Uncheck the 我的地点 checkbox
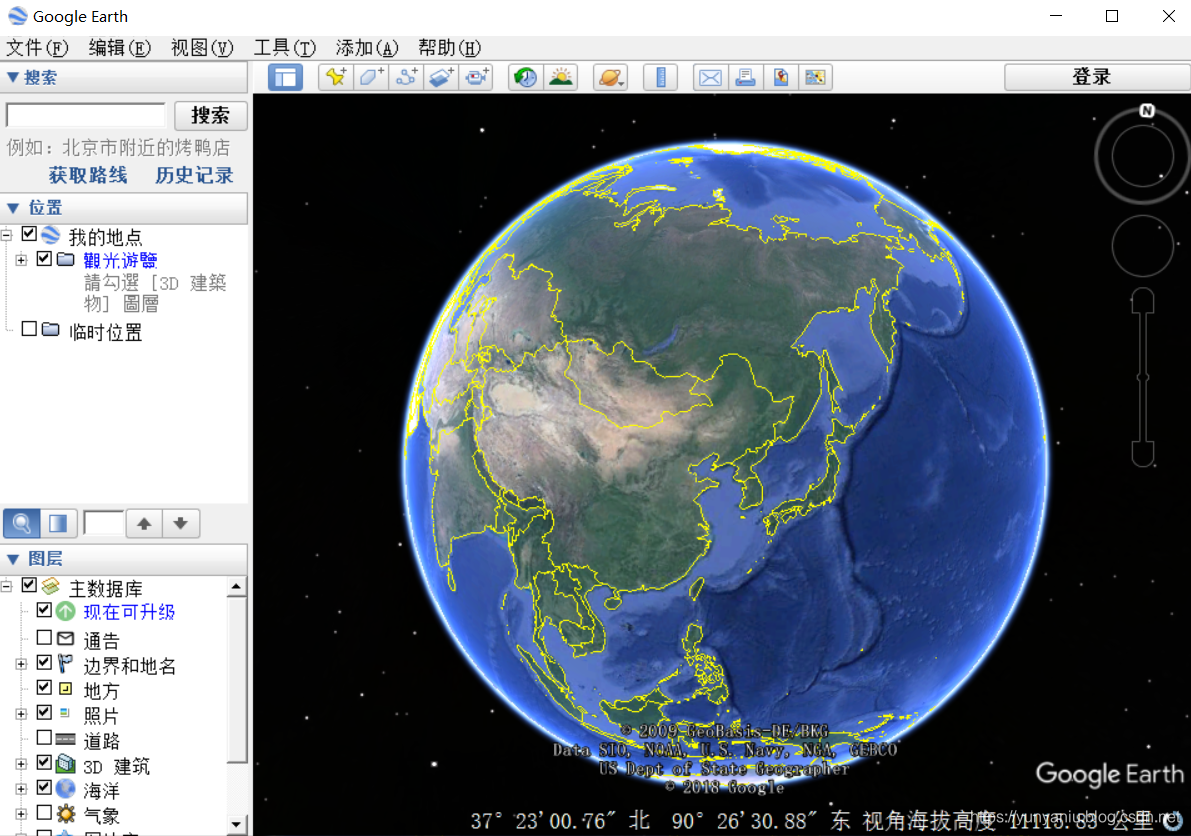 click(30, 234)
